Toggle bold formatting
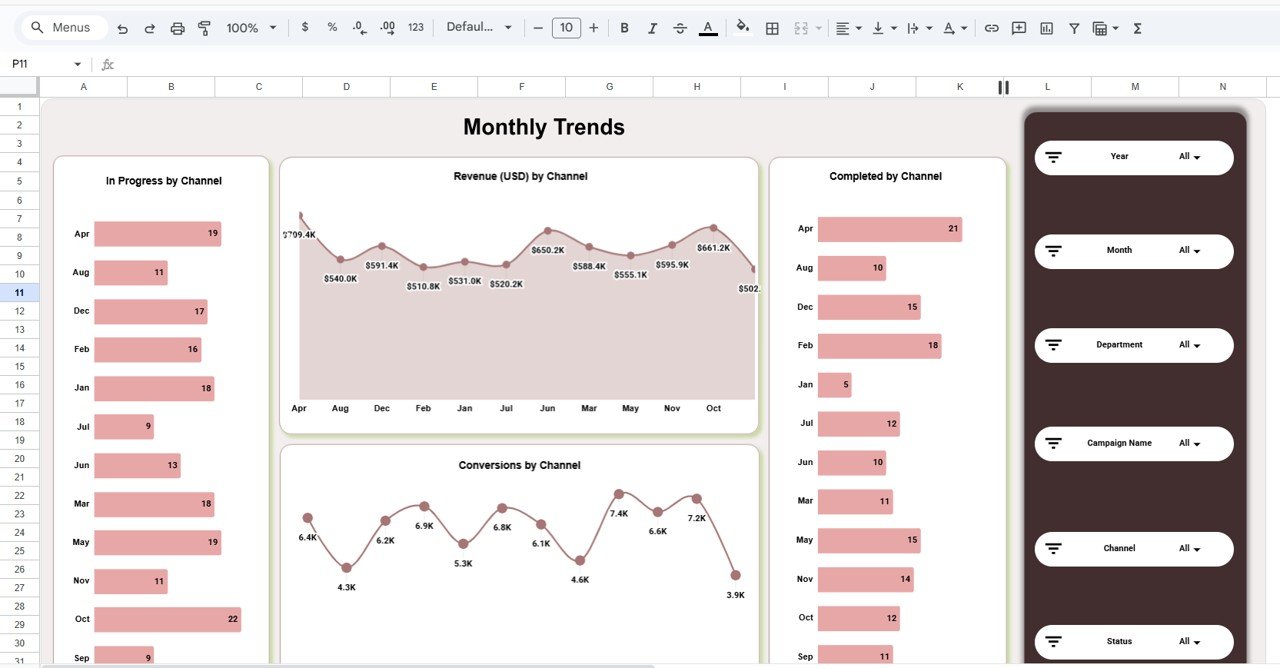Viewport: 1280px width, 668px height. [624, 28]
